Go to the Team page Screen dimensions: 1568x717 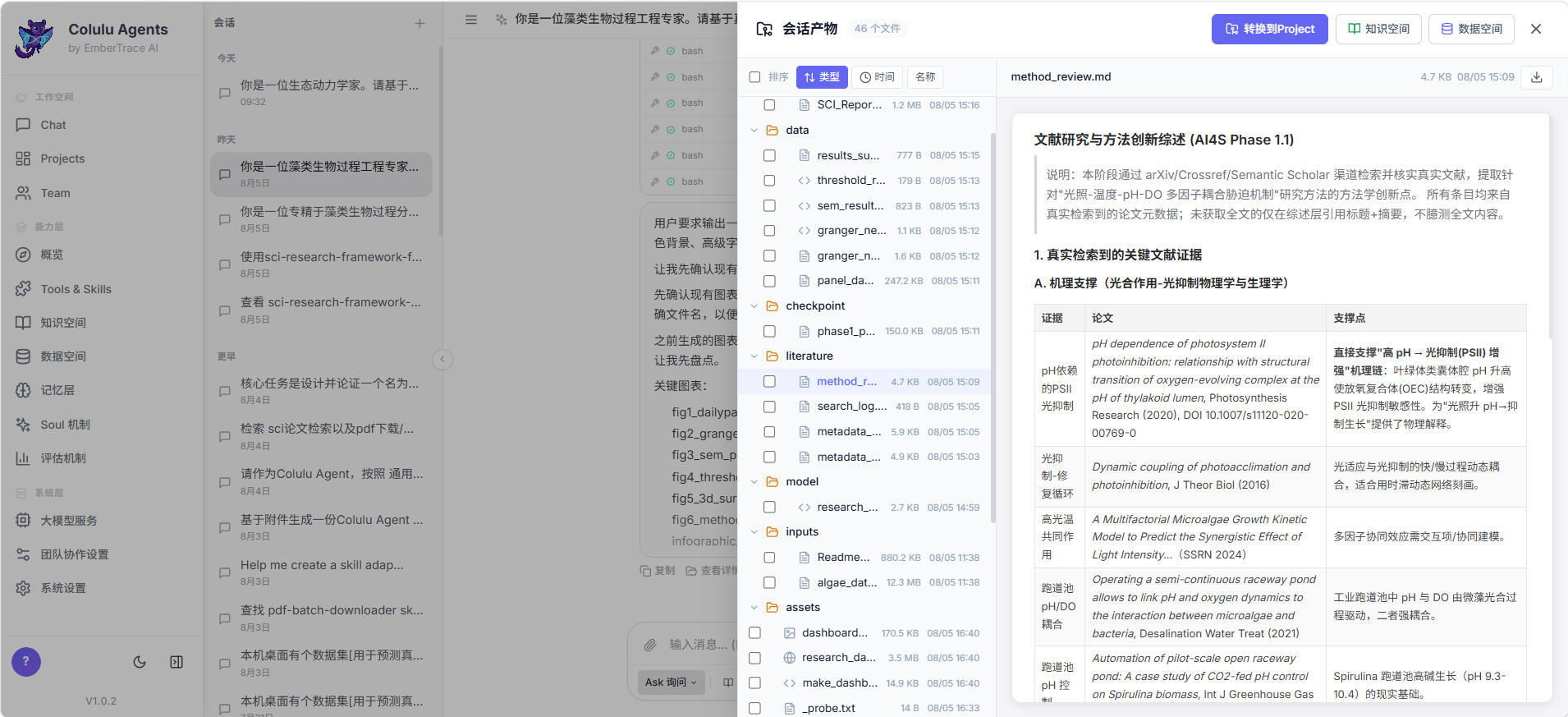click(55, 193)
